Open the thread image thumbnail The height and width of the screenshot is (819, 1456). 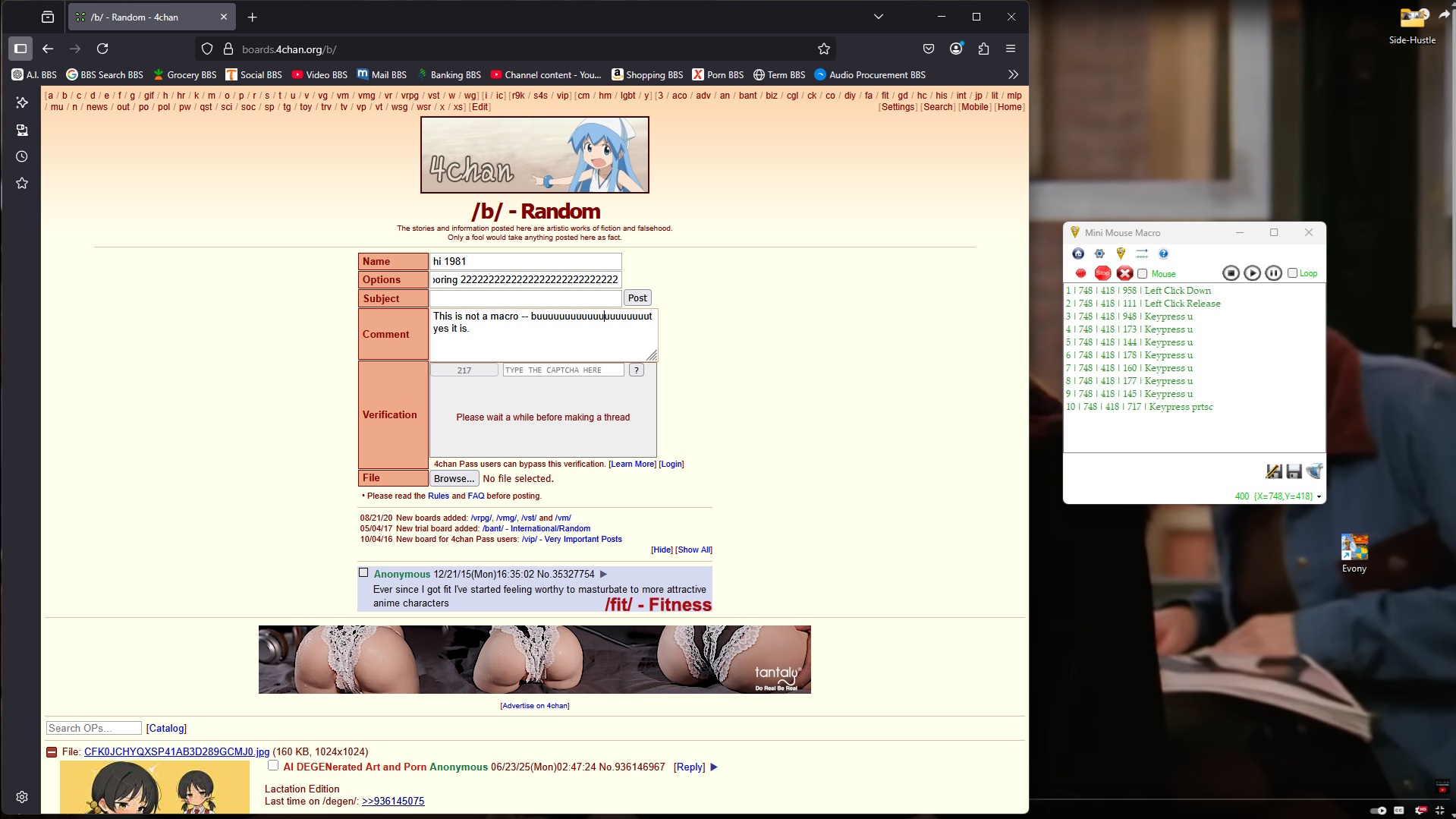(155, 786)
